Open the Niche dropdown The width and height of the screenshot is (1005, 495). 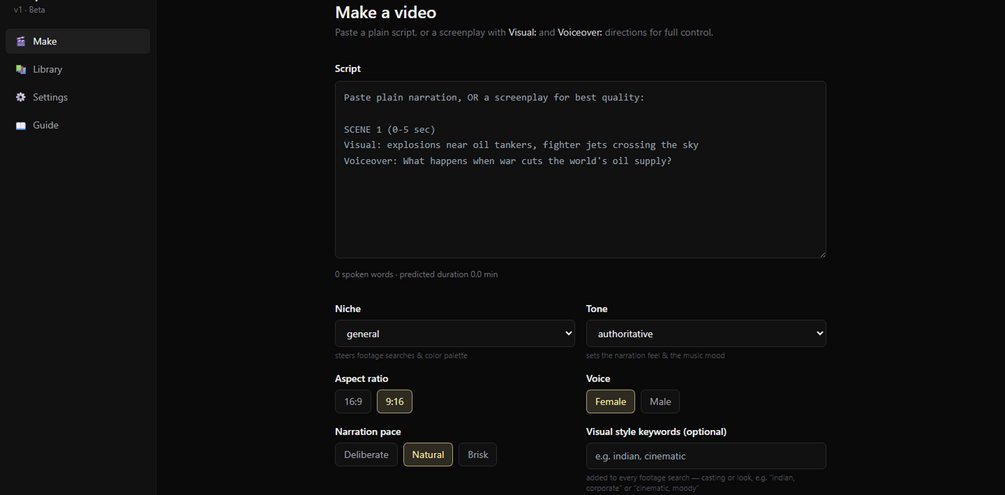coord(454,333)
